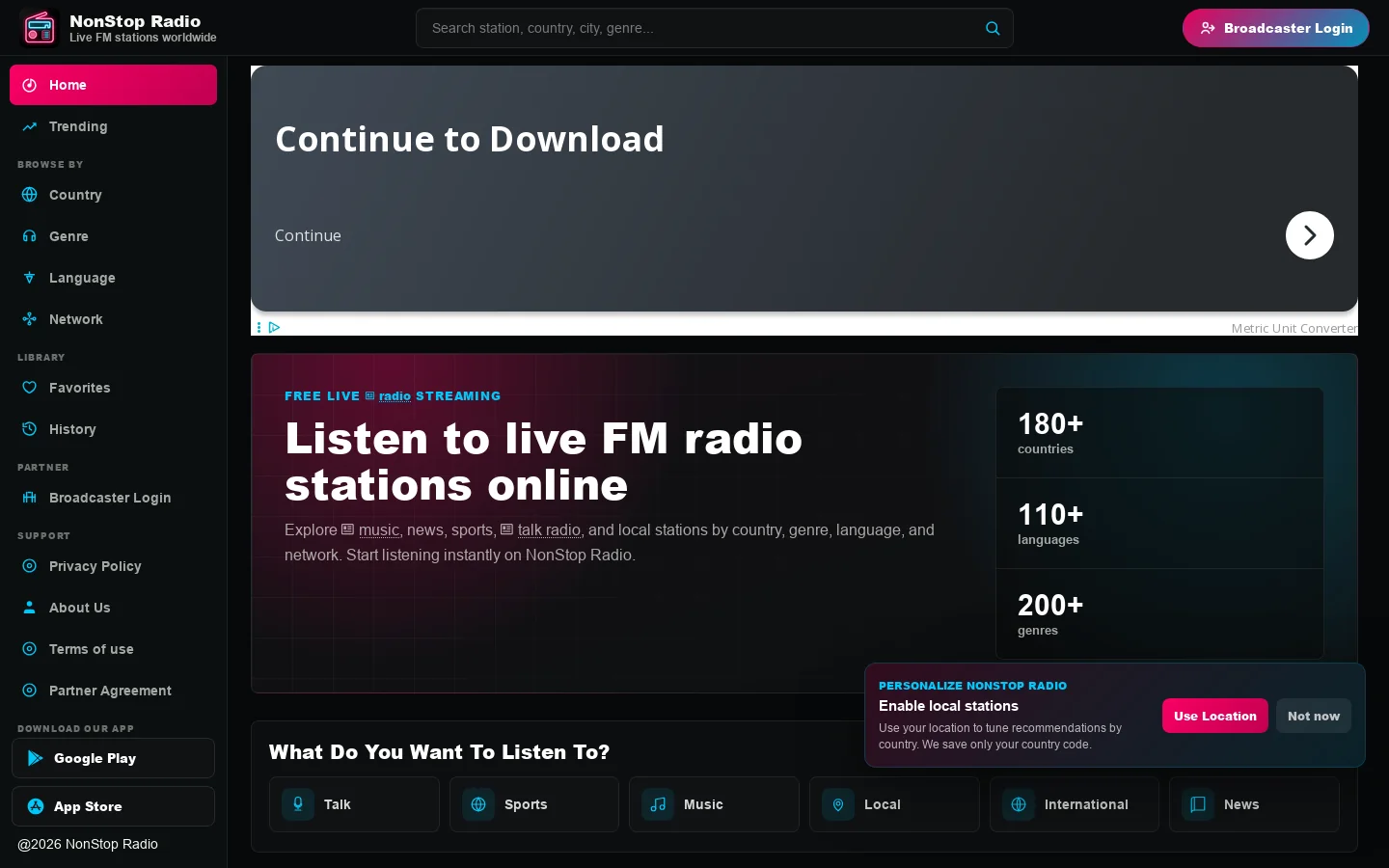Click the Language icon in sidebar
The height and width of the screenshot is (868, 1389).
pyautogui.click(x=30, y=278)
